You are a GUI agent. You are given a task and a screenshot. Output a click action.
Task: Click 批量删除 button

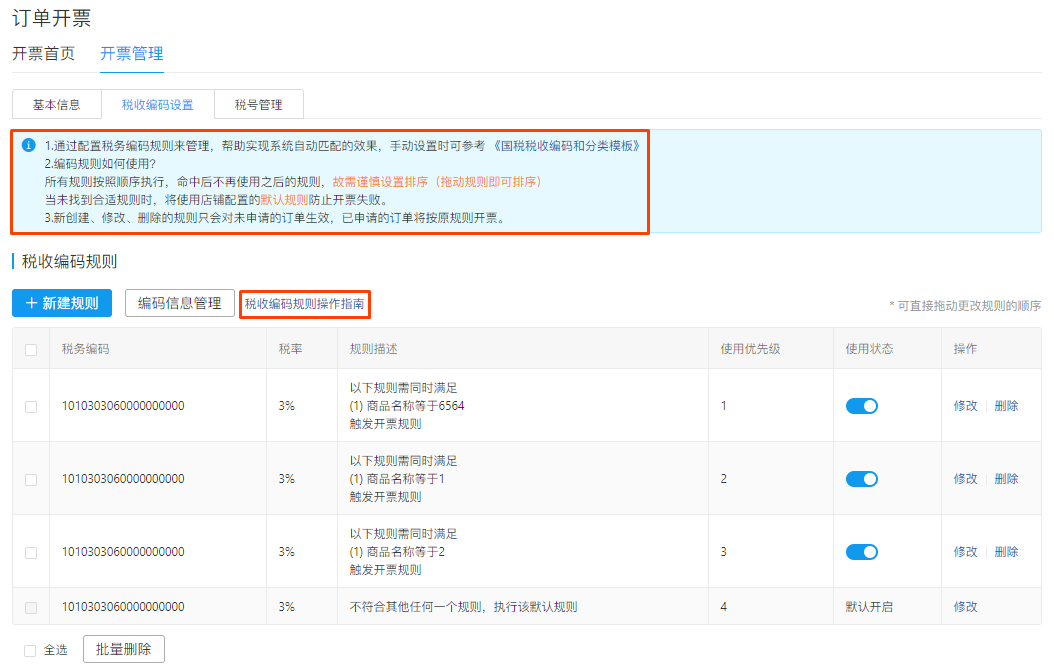[x=124, y=649]
